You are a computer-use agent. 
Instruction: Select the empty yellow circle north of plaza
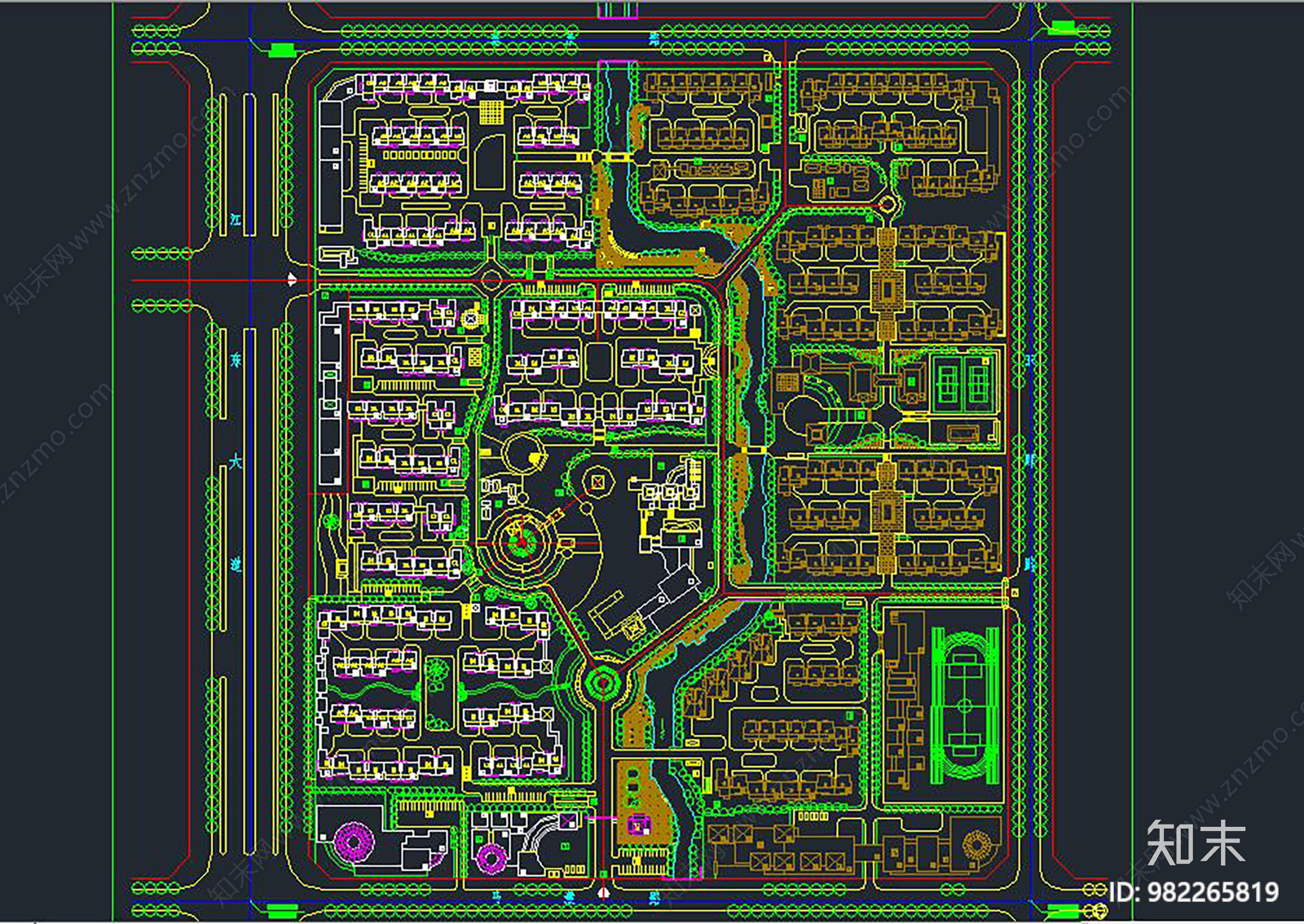tap(522, 453)
